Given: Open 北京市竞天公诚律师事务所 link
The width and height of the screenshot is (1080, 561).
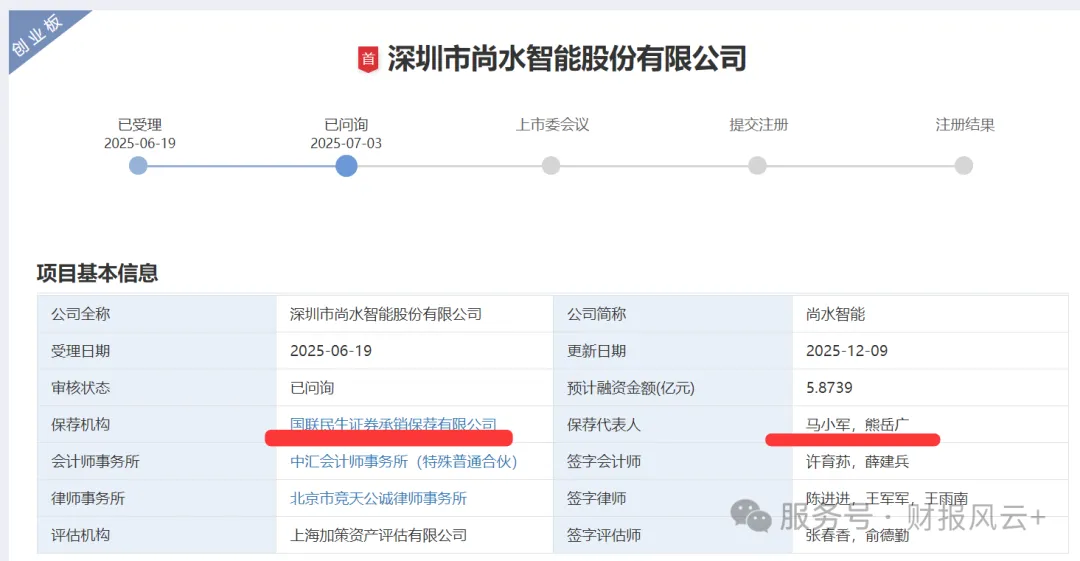Looking at the screenshot, I should pyautogui.click(x=378, y=498).
